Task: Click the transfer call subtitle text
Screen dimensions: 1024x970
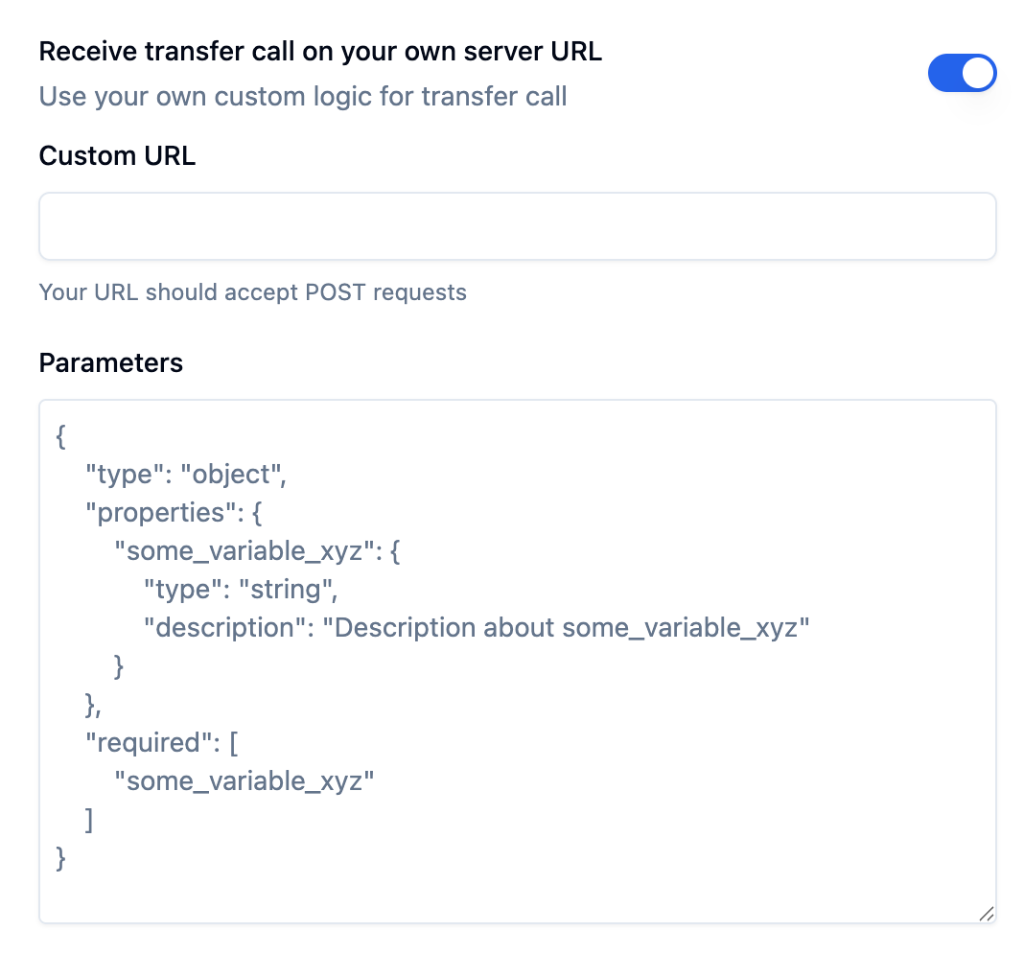Action: click(303, 96)
